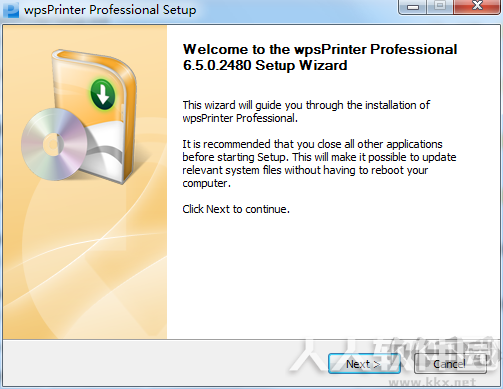503x389 pixels.
Task: Click the installer box and disc graphic
Action: tap(79, 116)
